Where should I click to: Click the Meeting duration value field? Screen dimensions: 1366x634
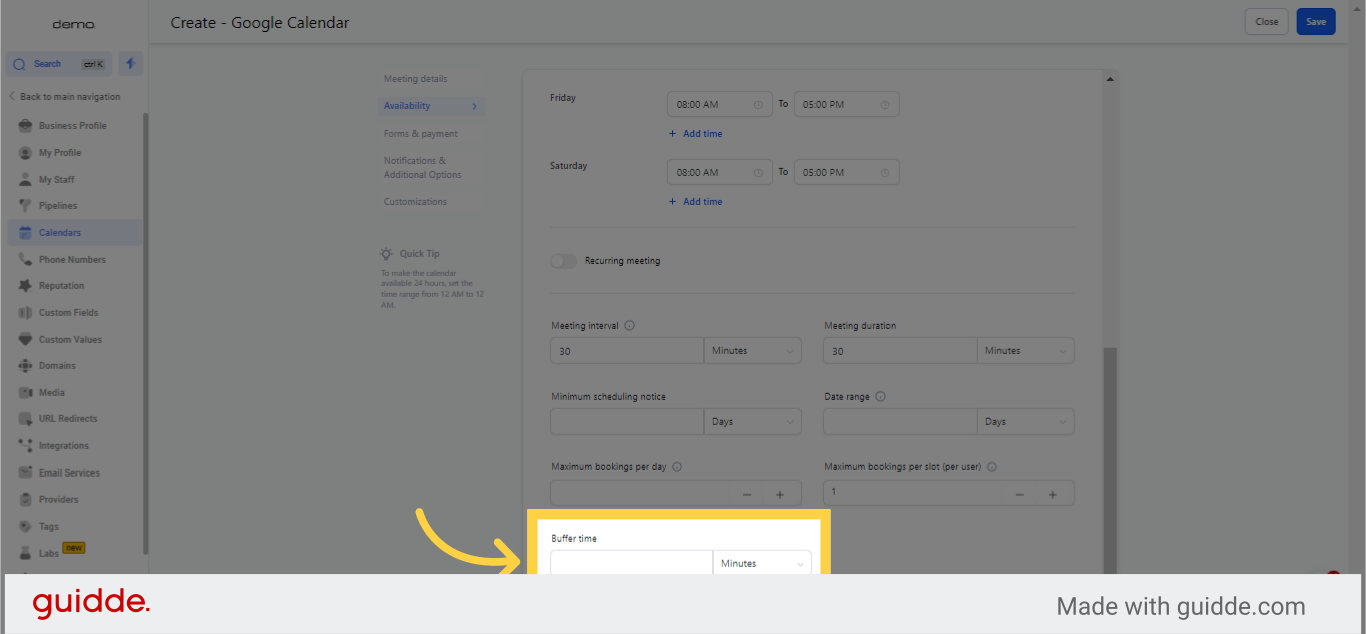[899, 351]
